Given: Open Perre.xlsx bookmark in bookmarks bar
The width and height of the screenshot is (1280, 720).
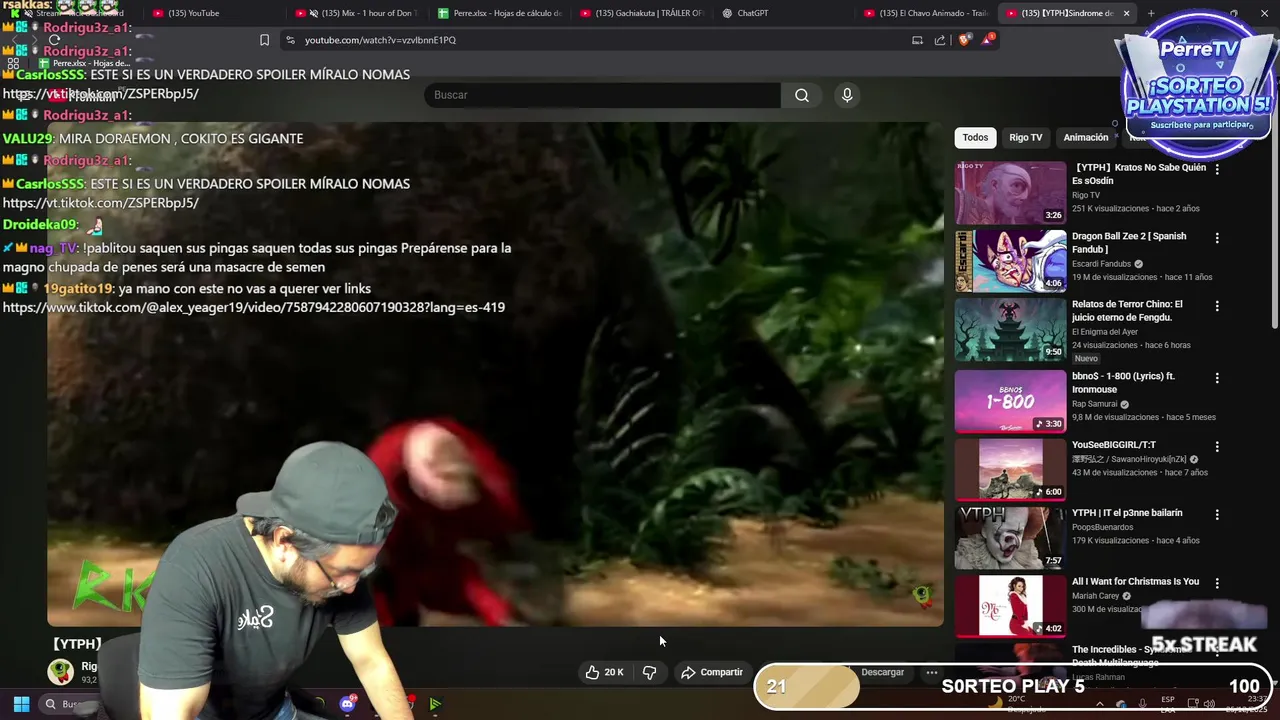Looking at the screenshot, I should click(85, 63).
